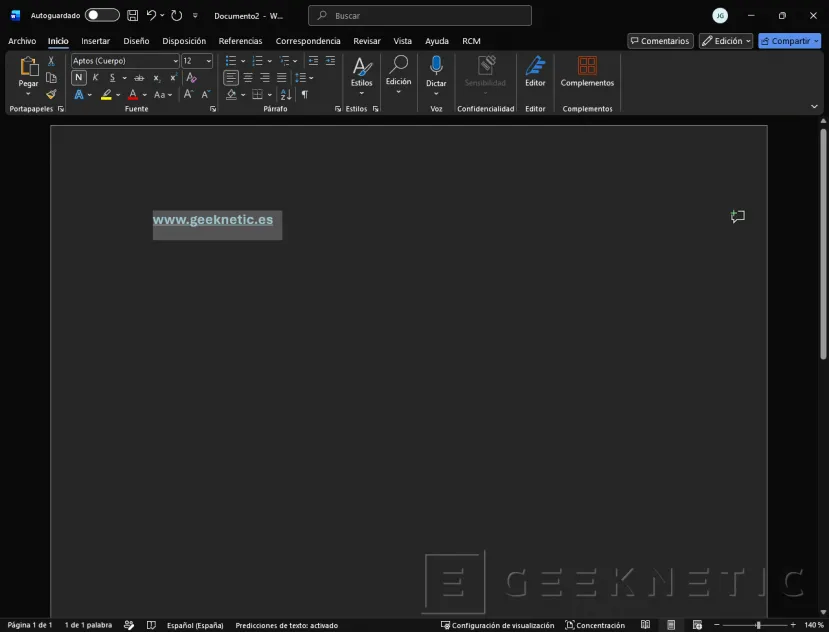Open the change case Aa dropdown

[x=163, y=95]
